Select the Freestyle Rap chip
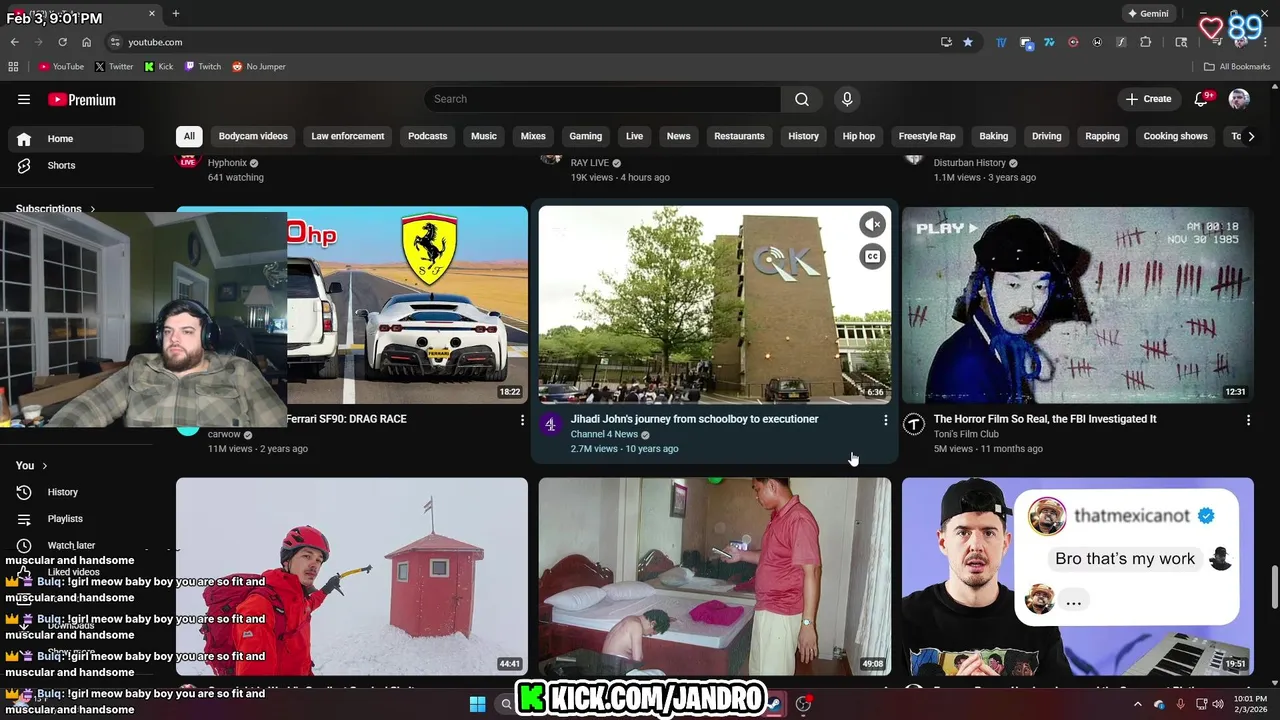1280x720 pixels. pos(927,136)
